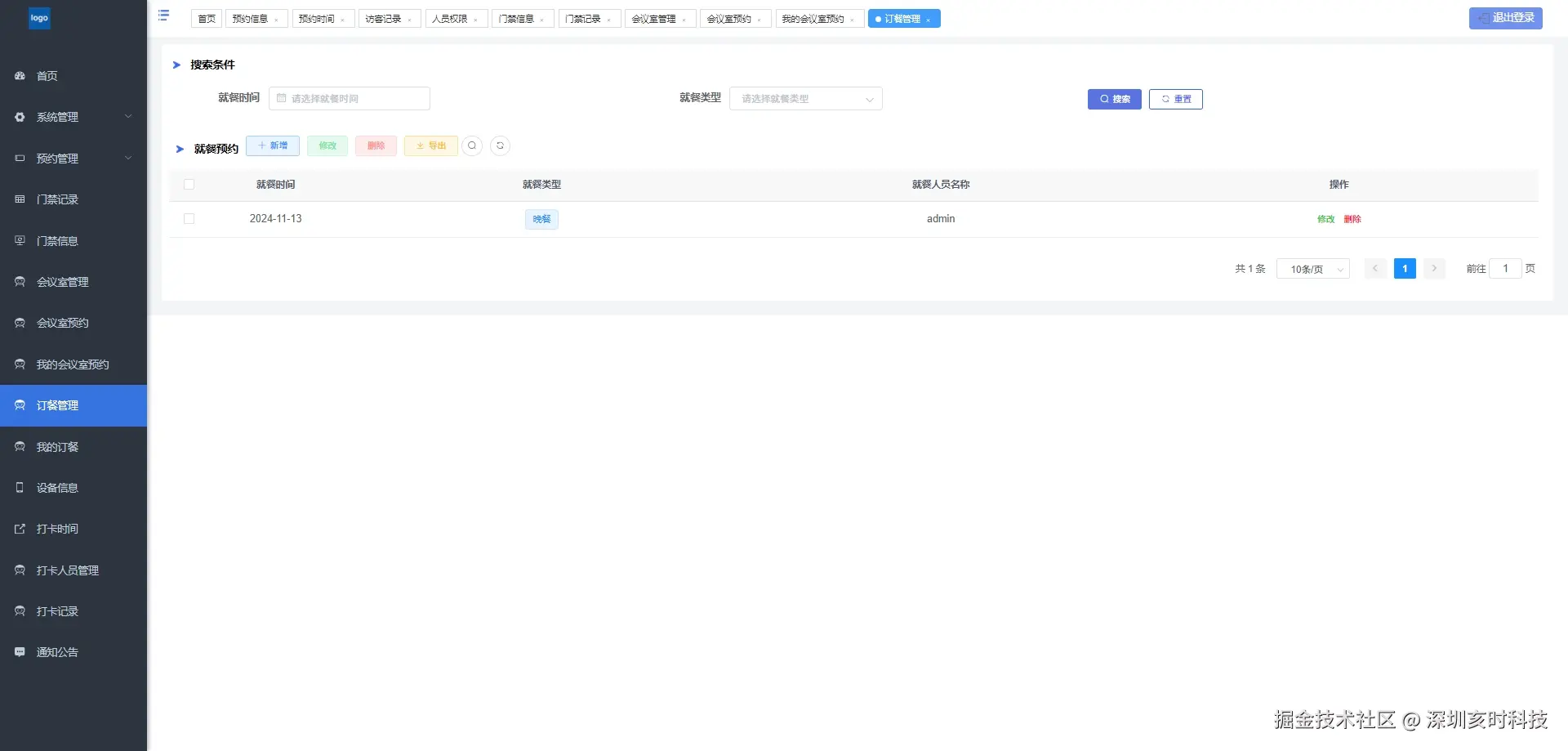Viewport: 1568px width, 751px height.
Task: Collapse the sidebar with the hamburger icon
Action: pyautogui.click(x=163, y=16)
